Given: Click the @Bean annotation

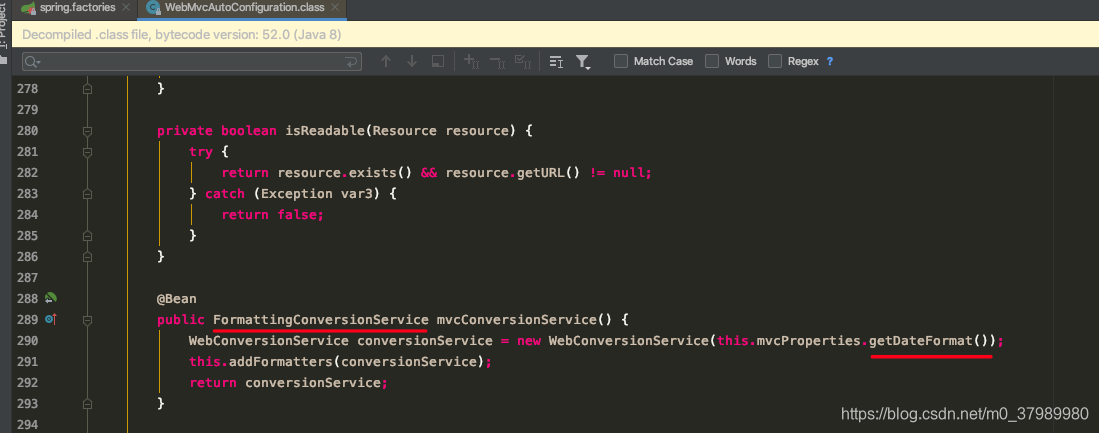Looking at the screenshot, I should click(x=177, y=298).
